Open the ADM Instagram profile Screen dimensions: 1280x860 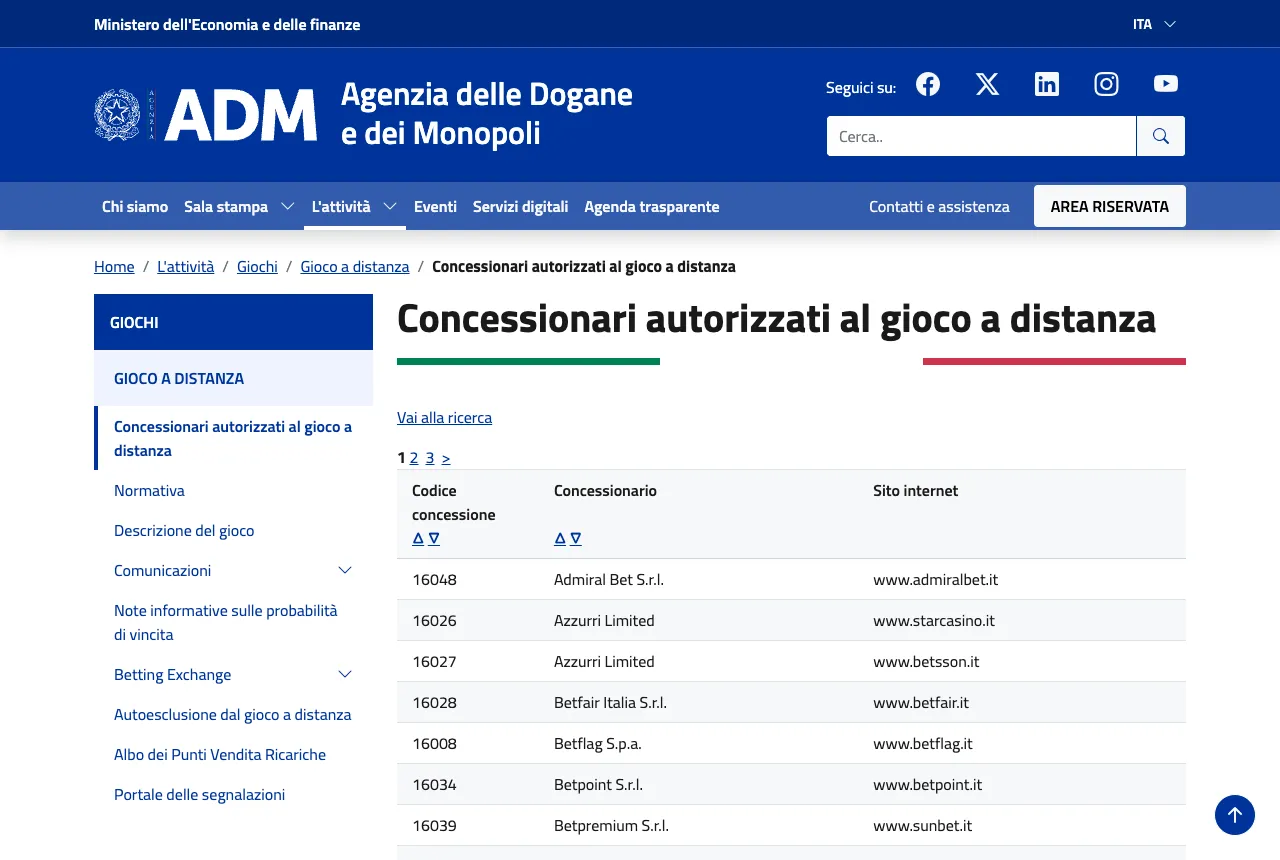(1106, 84)
